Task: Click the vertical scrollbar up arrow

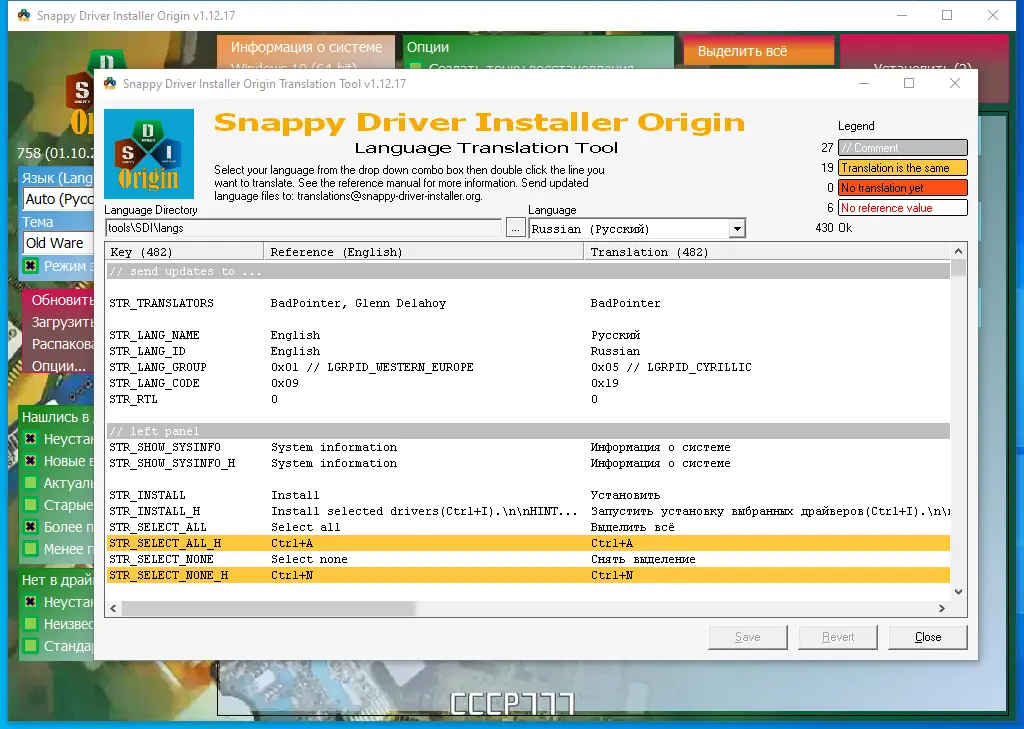Action: coord(958,251)
